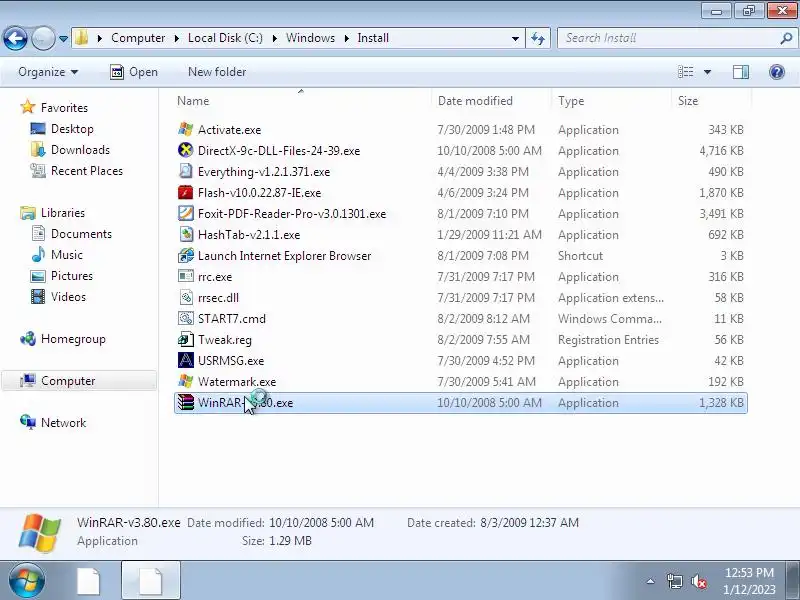Click the 4,716 KB size cell
This screenshot has height=600, width=800.
(721, 151)
